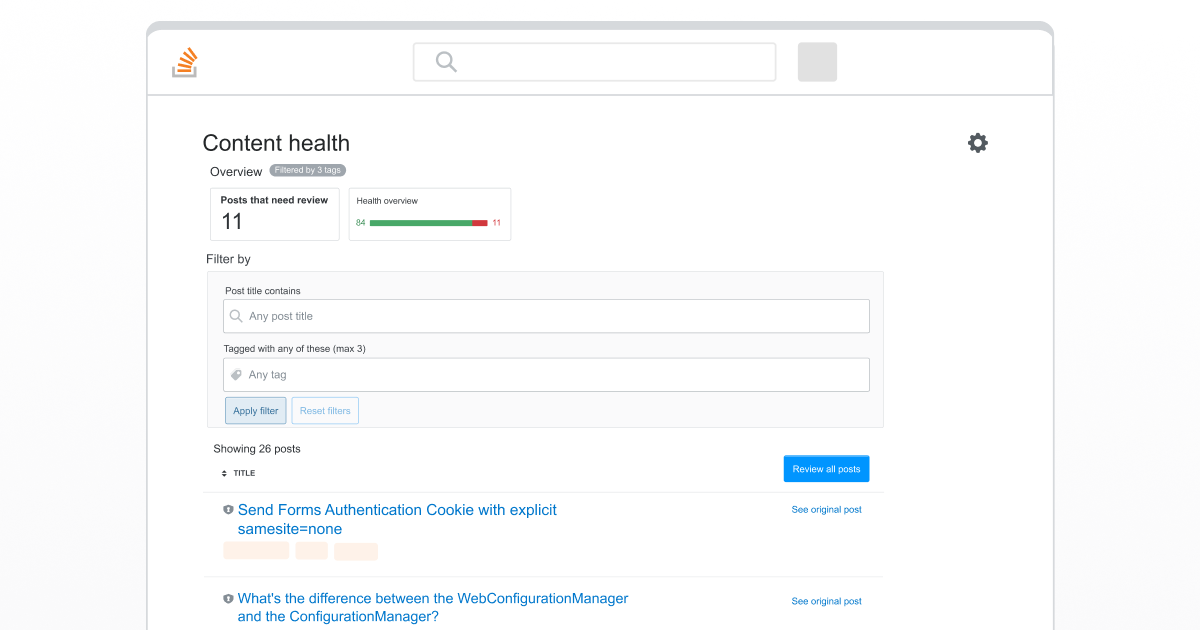Sort posts by the TITLE column header
1200x630 pixels.
[x=244, y=473]
